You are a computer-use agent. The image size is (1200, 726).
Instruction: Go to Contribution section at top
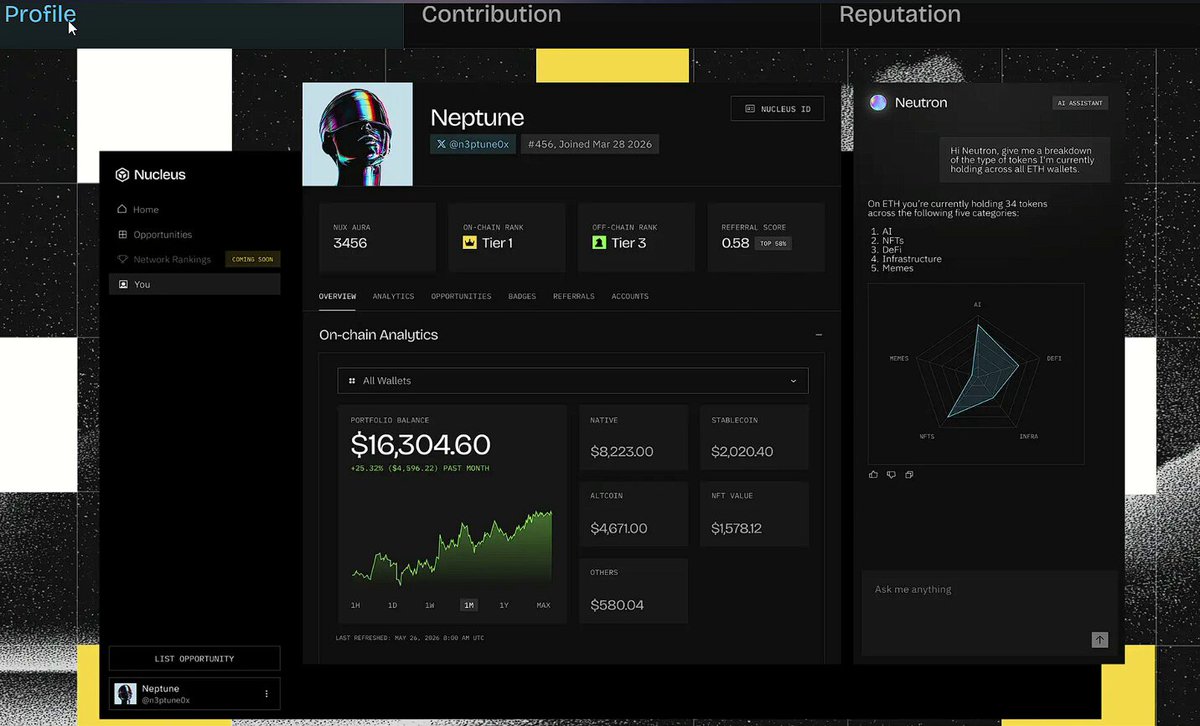tap(491, 15)
